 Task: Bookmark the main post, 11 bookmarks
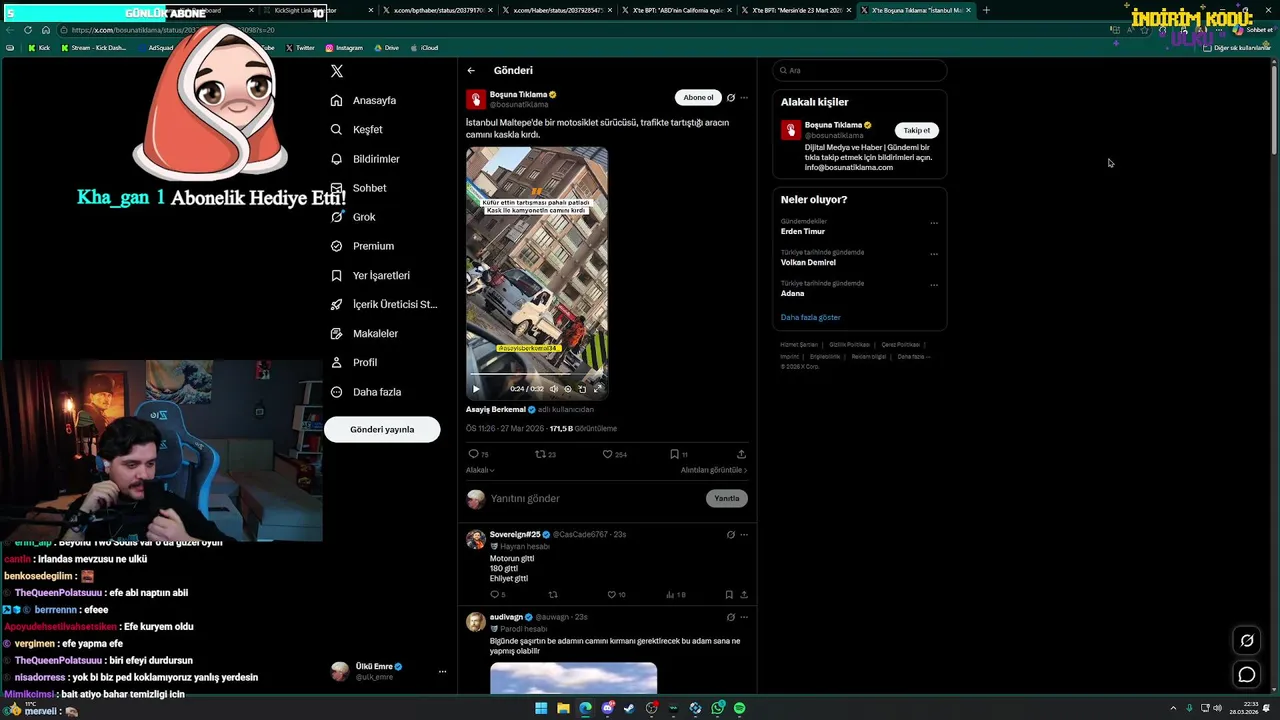tap(679, 454)
